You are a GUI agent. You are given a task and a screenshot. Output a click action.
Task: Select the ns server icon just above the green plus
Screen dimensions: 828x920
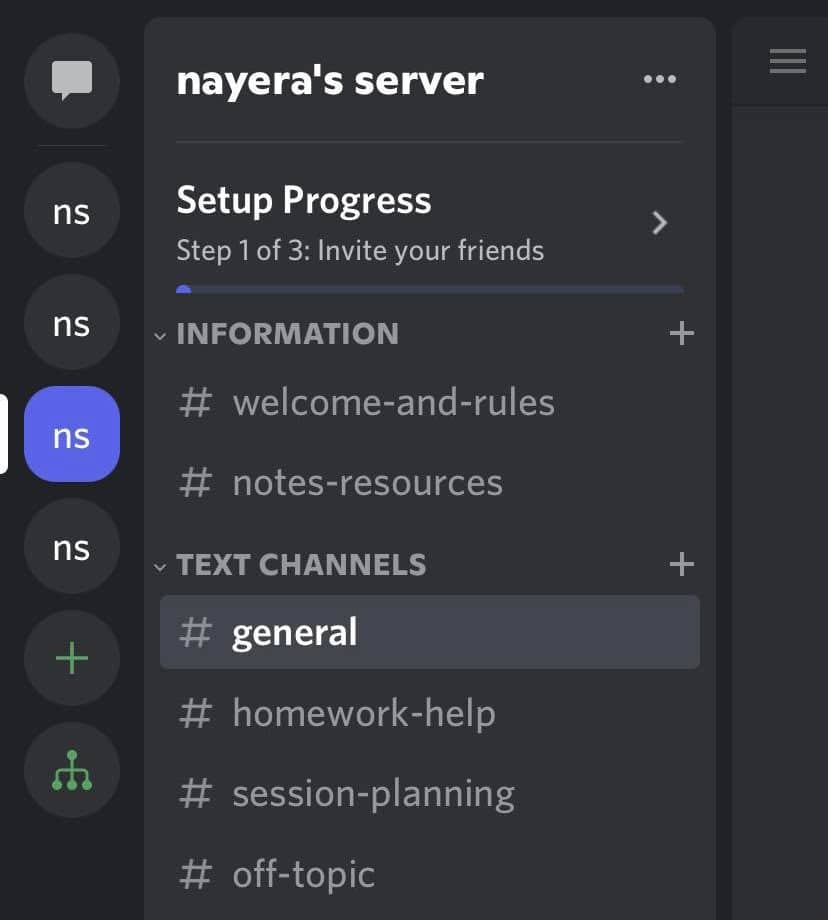[72, 546]
